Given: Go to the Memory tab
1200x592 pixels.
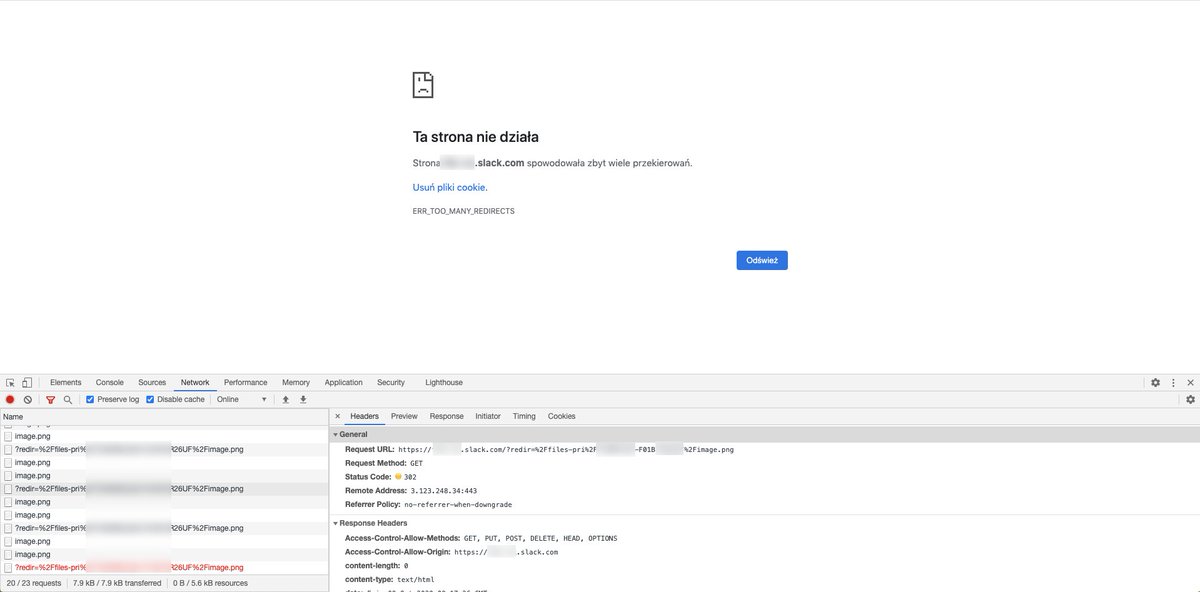Looking at the screenshot, I should click(x=296, y=382).
